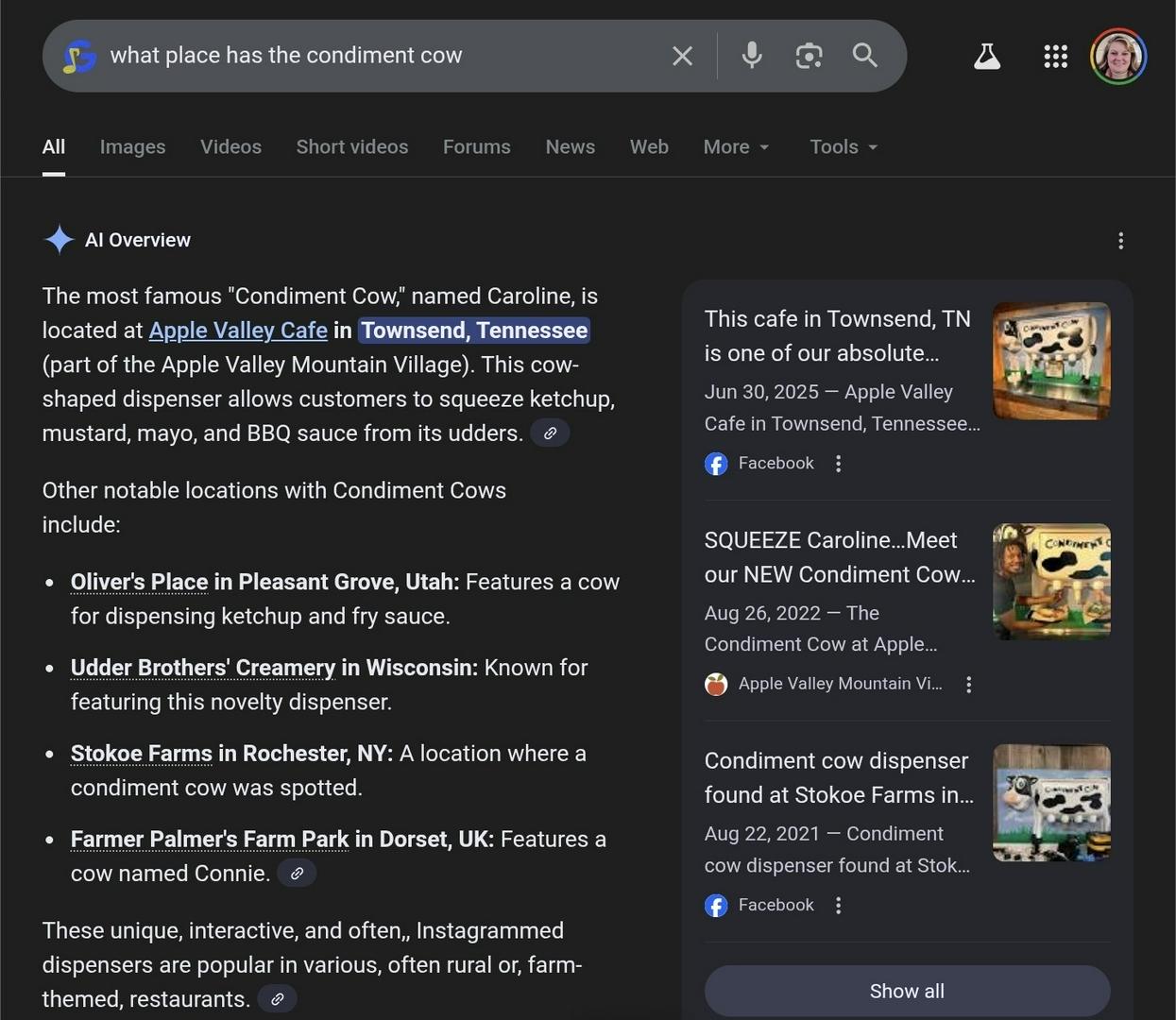Open options for Stokoe Farms Facebook result
1176x1020 pixels.
point(838,906)
